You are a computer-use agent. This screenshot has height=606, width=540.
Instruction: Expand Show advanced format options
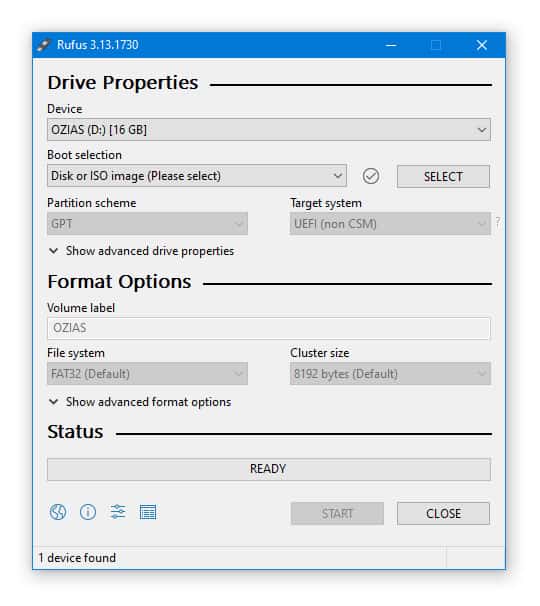140,402
